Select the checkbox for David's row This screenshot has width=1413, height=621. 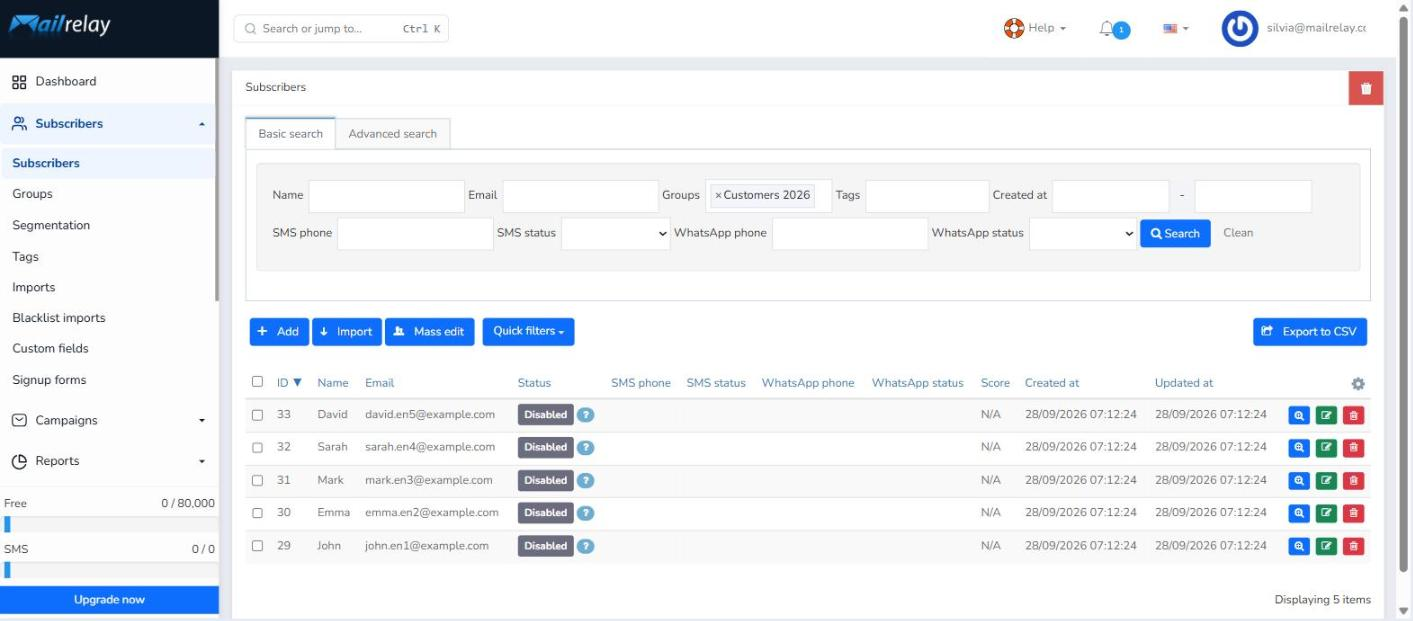(x=258, y=415)
